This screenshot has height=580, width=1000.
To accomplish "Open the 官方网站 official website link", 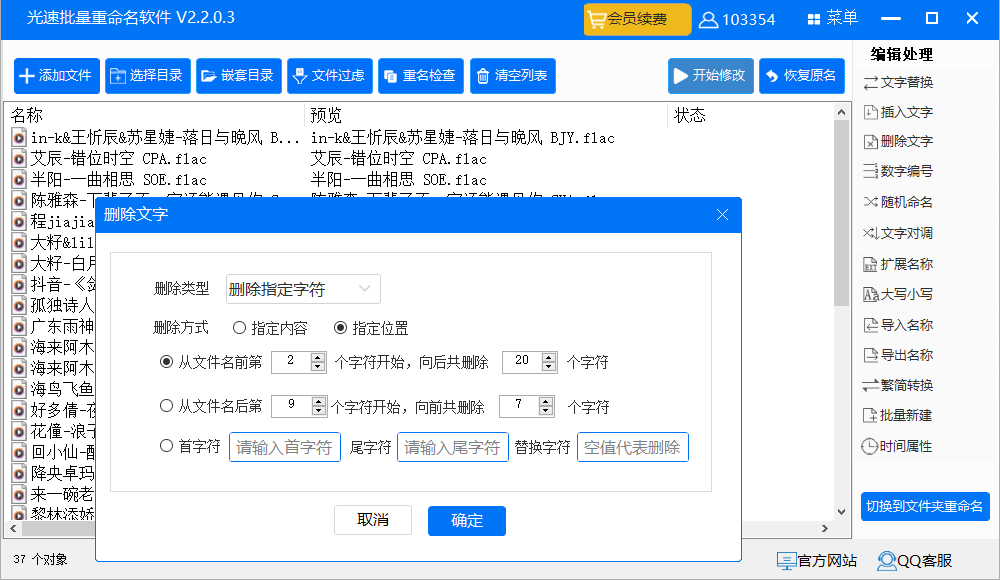I will [x=817, y=561].
